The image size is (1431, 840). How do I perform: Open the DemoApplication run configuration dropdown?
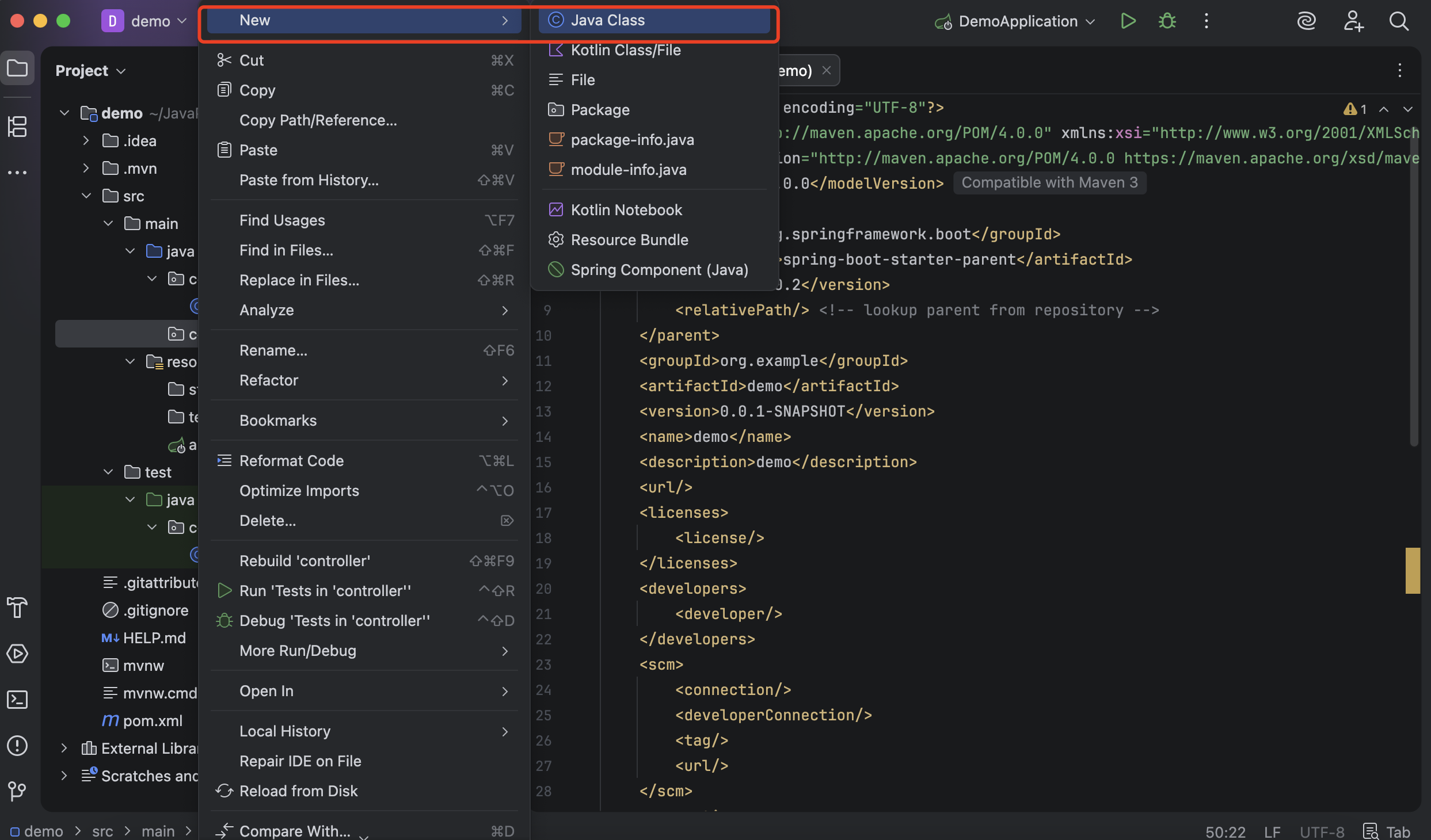[1018, 21]
